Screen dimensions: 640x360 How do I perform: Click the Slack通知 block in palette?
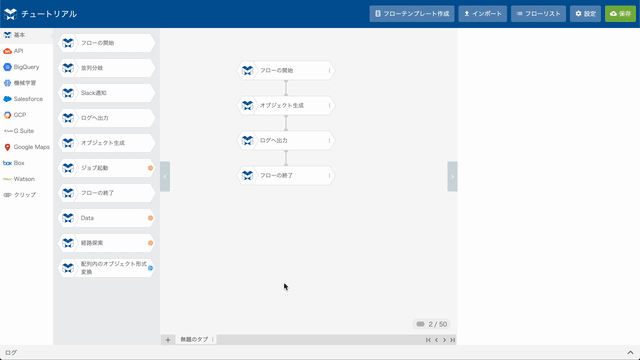pyautogui.click(x=107, y=93)
